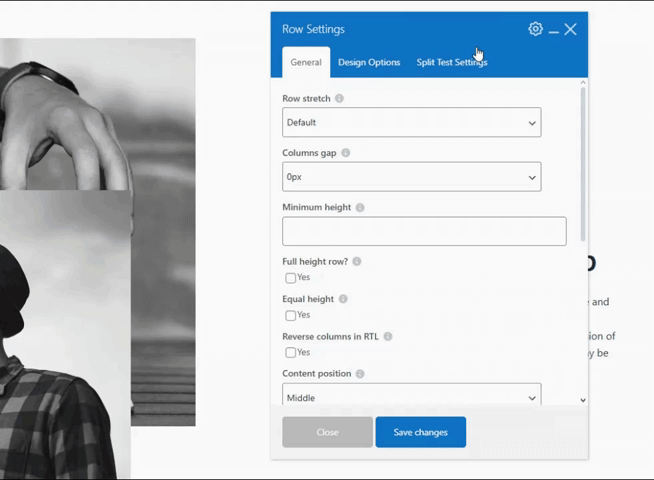Click the Content position help icon
Viewport: 654px width, 480px height.
point(360,374)
